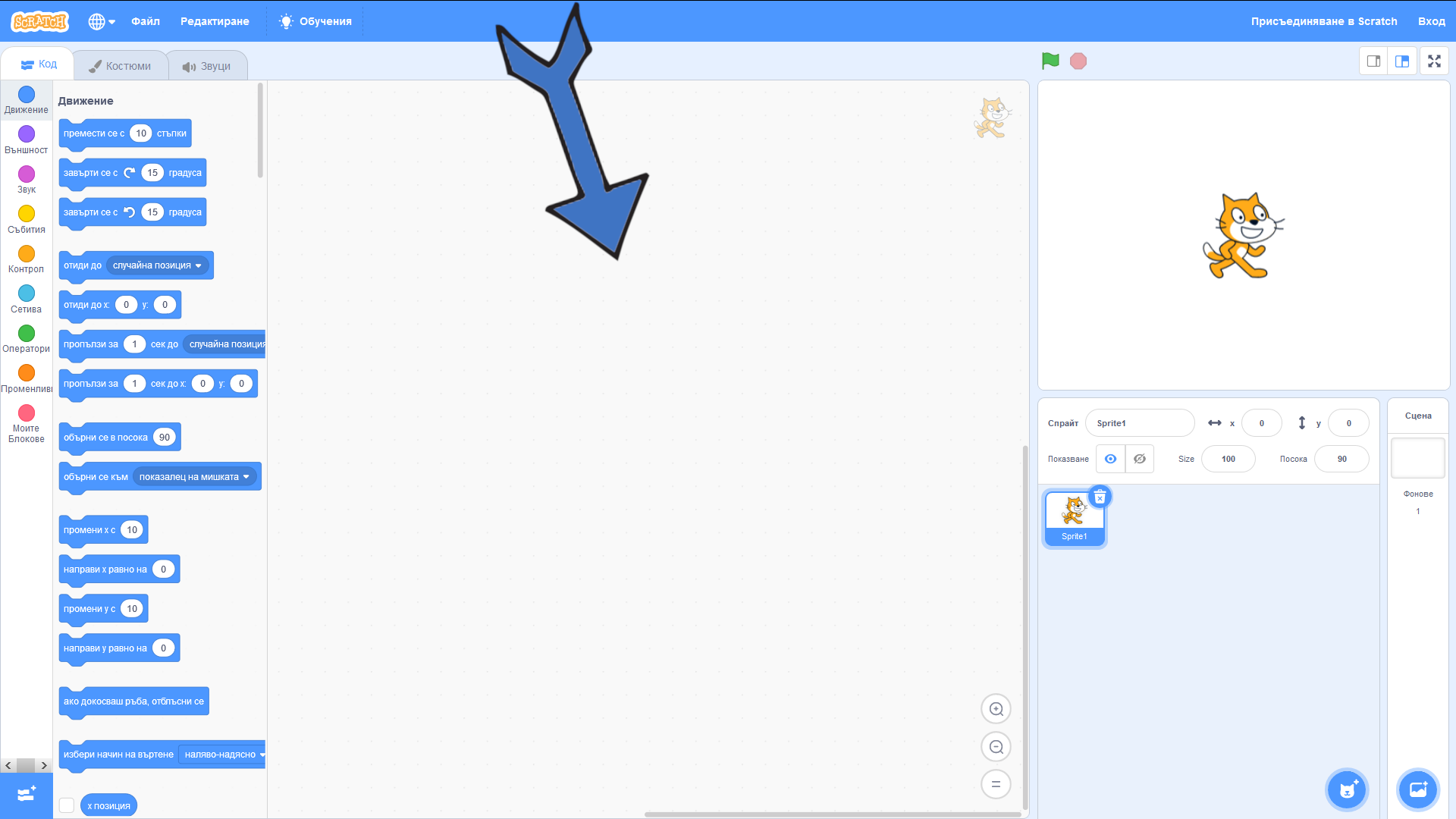Open the language globe dropdown
The image size is (1456, 819).
(x=102, y=21)
